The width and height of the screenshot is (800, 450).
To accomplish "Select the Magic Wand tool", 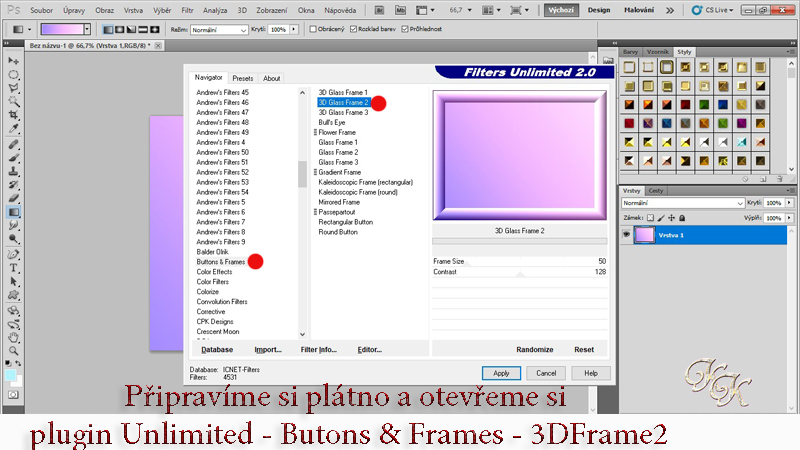I will pyautogui.click(x=13, y=102).
